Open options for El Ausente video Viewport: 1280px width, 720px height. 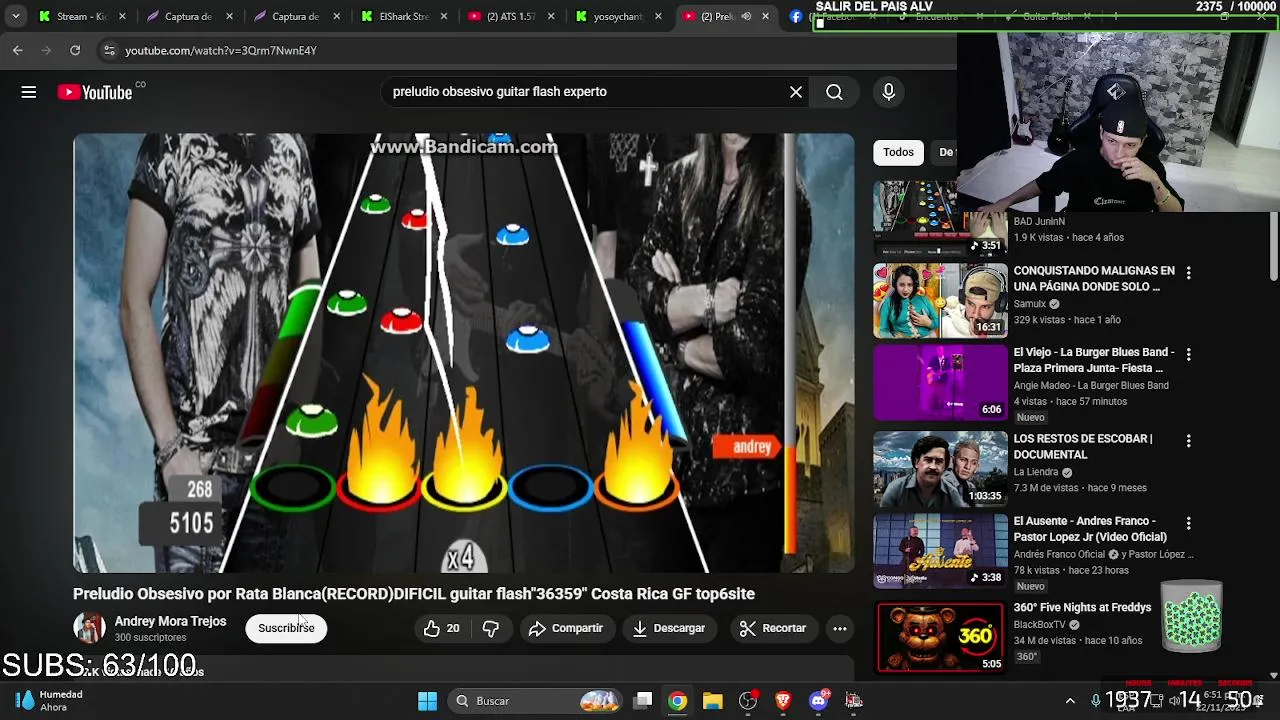[x=1188, y=523]
